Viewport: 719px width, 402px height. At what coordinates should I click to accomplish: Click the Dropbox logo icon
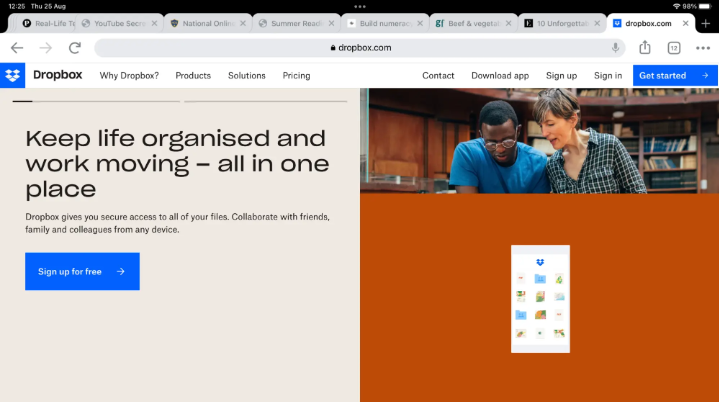12,75
